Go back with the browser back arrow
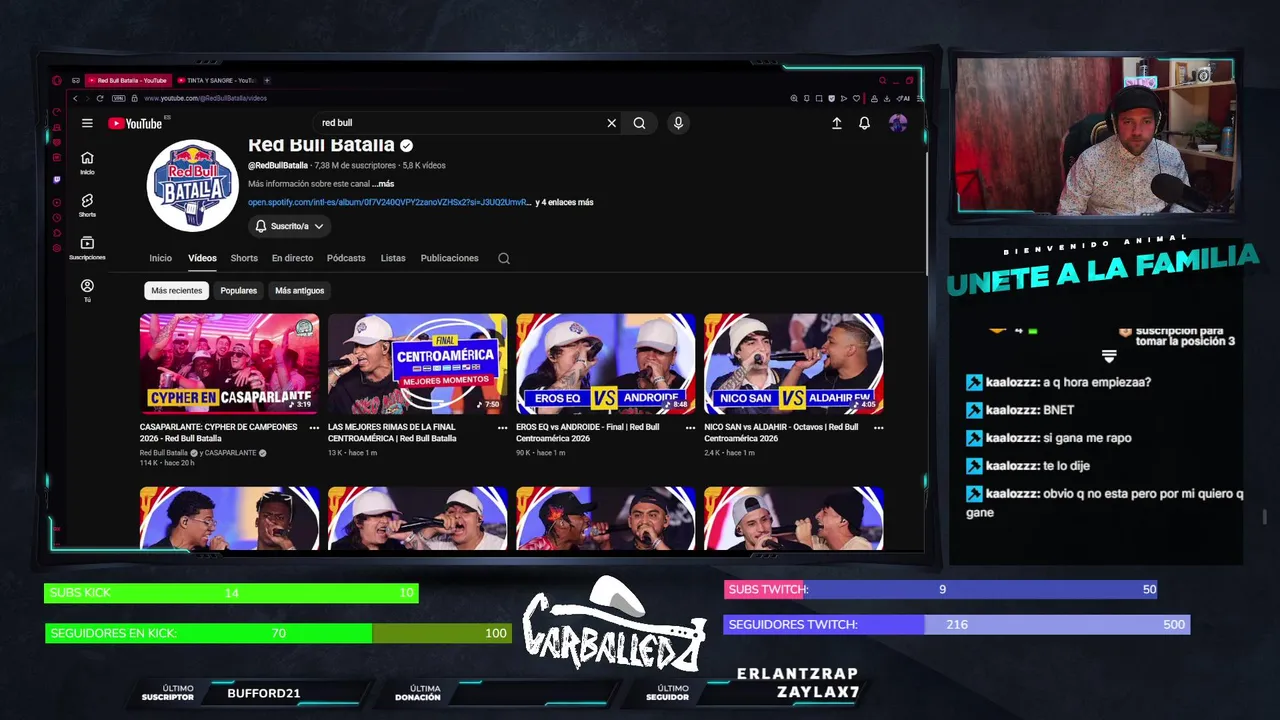This screenshot has height=720, width=1280. [75, 98]
